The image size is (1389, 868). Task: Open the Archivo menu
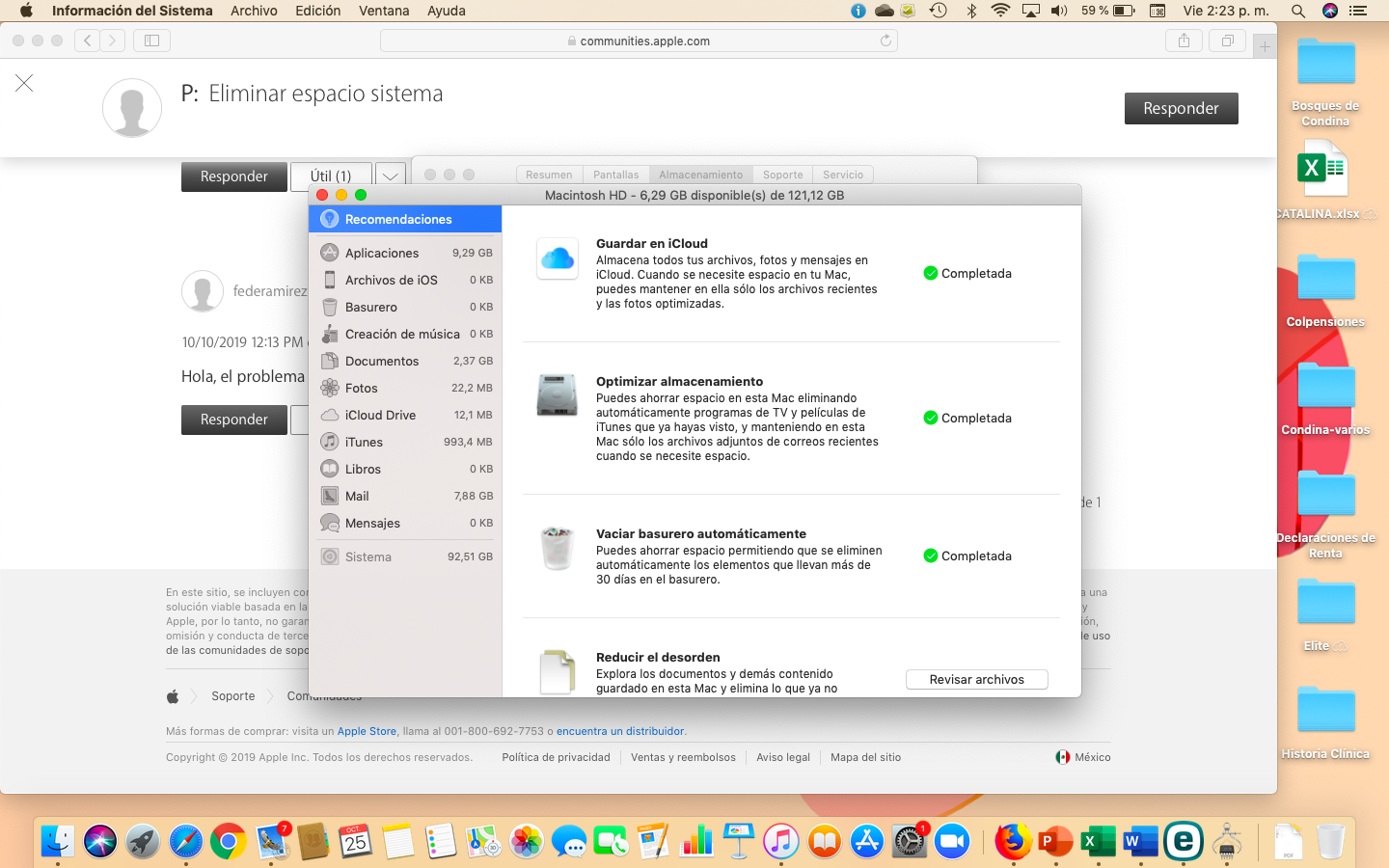pos(254,11)
